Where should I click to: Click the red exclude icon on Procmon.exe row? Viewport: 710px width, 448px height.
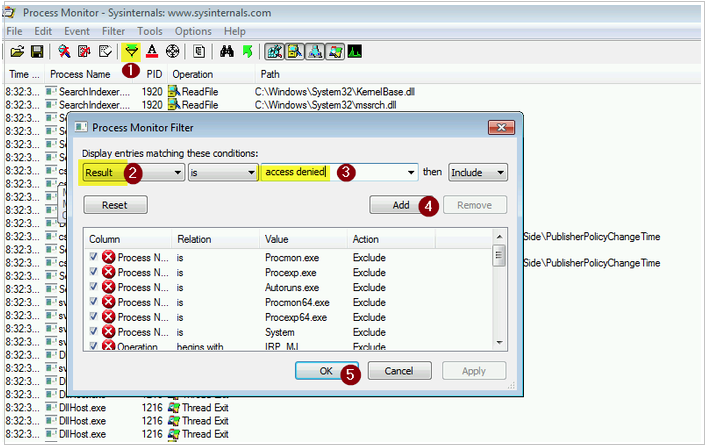tap(108, 257)
